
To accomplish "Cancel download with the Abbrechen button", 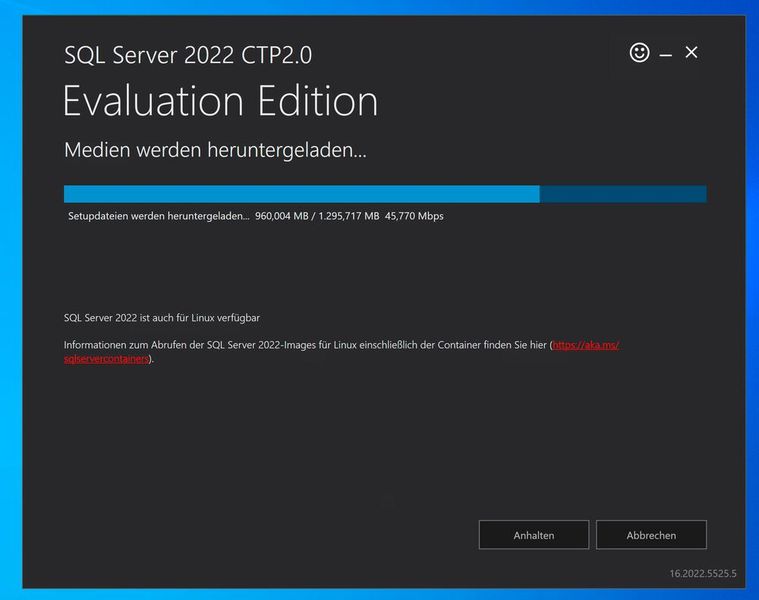I will pos(651,535).
